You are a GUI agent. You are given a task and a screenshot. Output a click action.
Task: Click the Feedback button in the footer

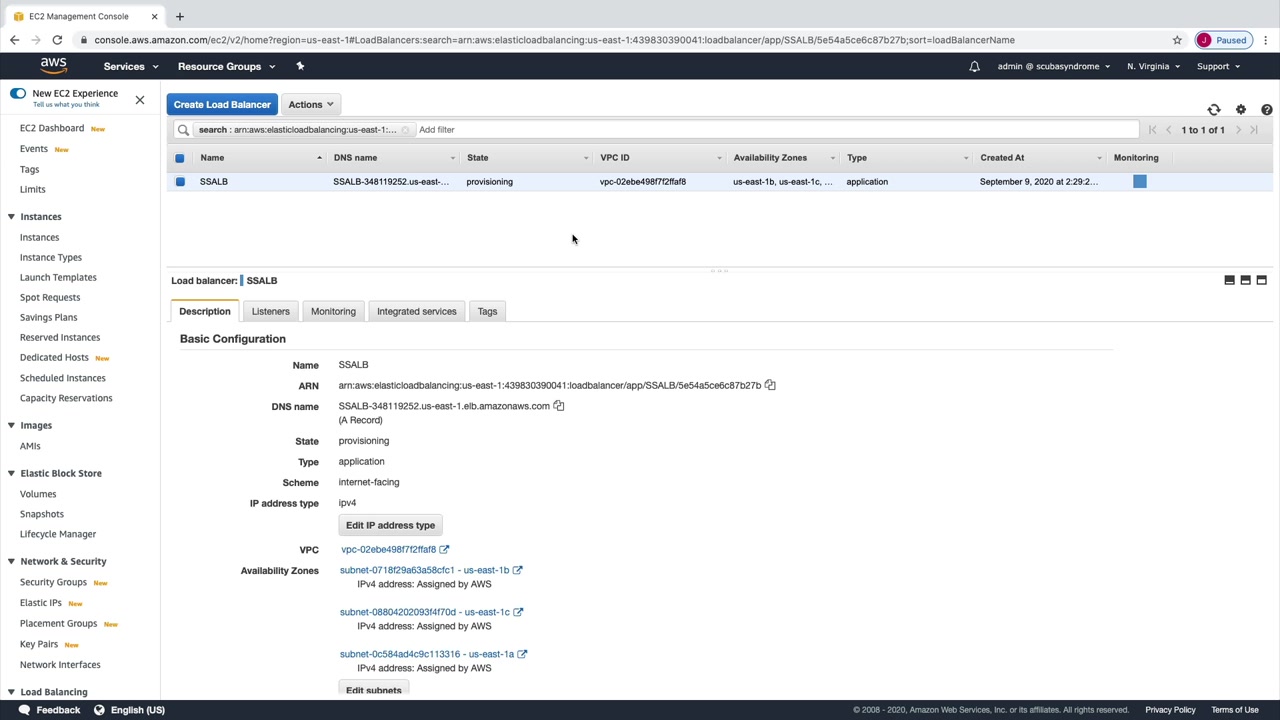pyautogui.click(x=49, y=710)
